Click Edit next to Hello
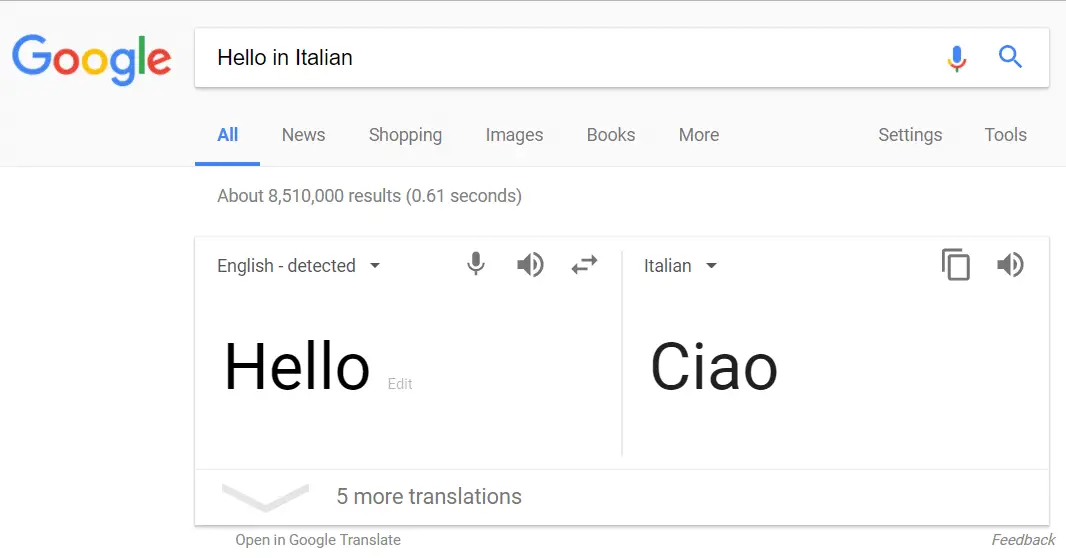This screenshot has height=558, width=1066. pos(400,384)
